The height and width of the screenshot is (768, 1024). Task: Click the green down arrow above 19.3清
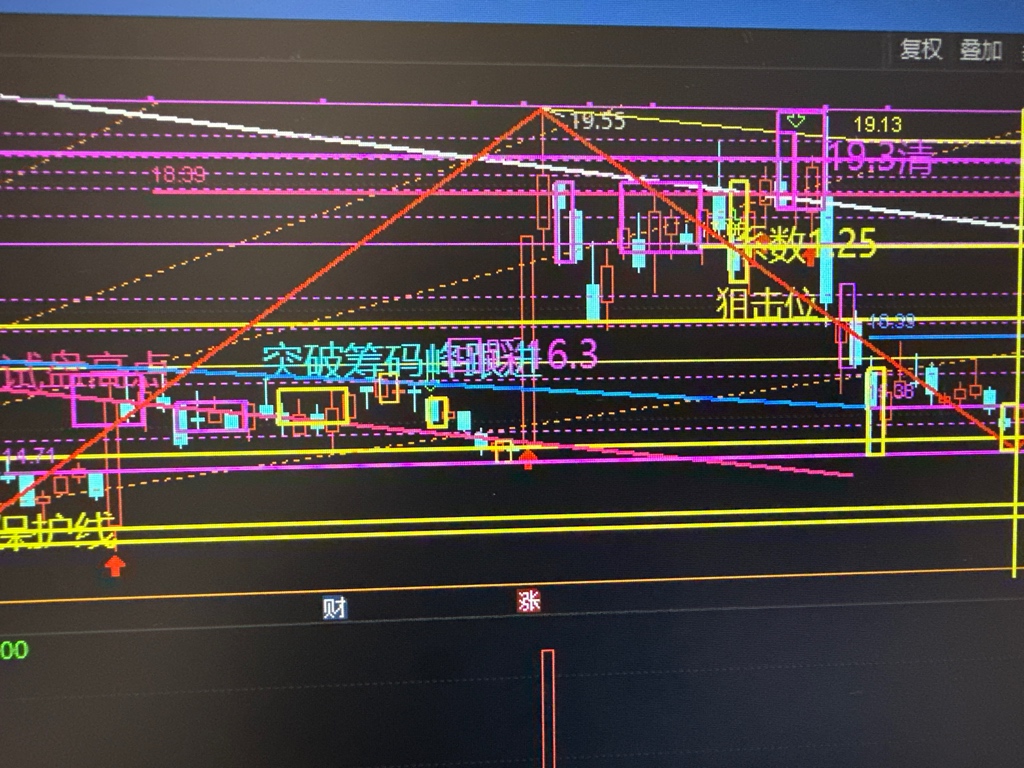795,120
